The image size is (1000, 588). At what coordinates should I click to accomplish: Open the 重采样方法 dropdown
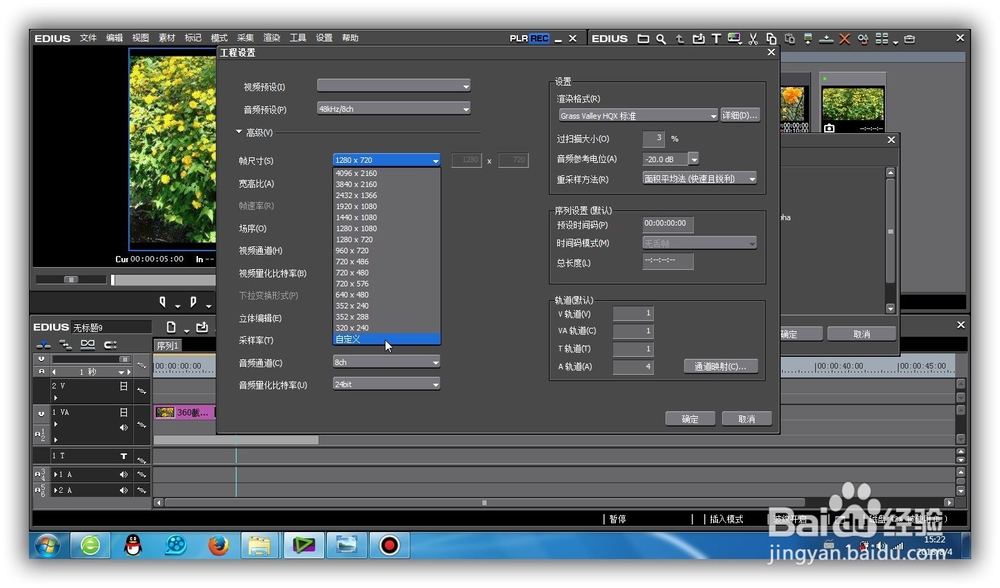[x=700, y=179]
